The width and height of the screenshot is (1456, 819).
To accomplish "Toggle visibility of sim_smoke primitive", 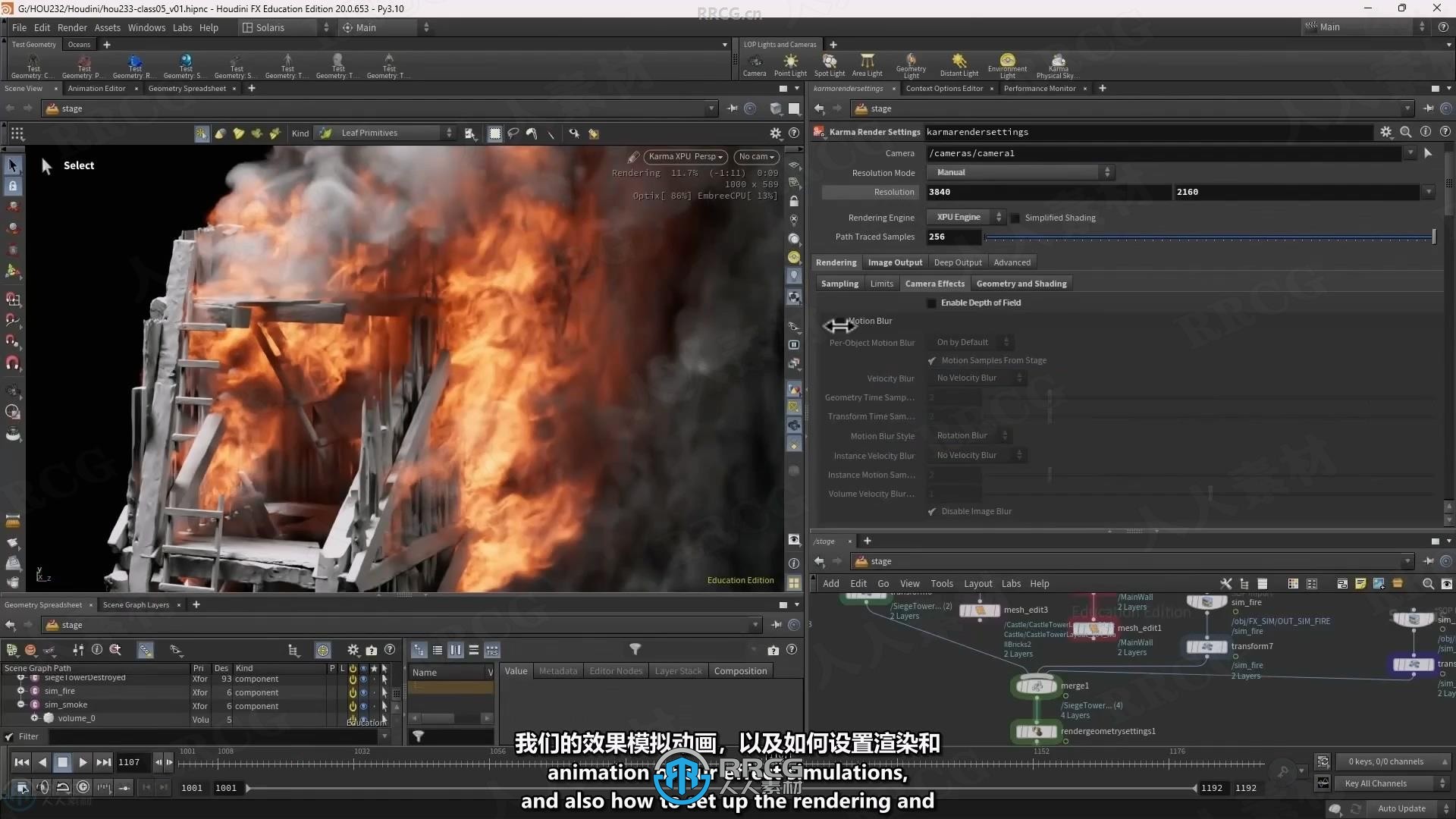I will pyautogui.click(x=363, y=706).
